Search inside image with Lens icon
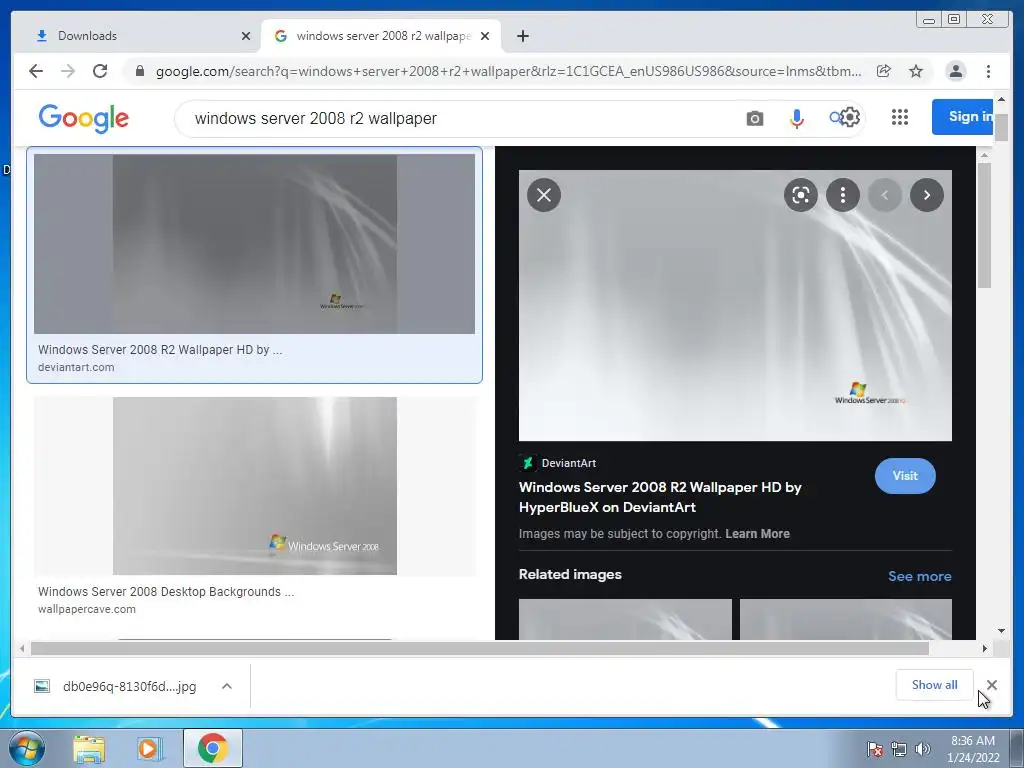 tap(801, 195)
